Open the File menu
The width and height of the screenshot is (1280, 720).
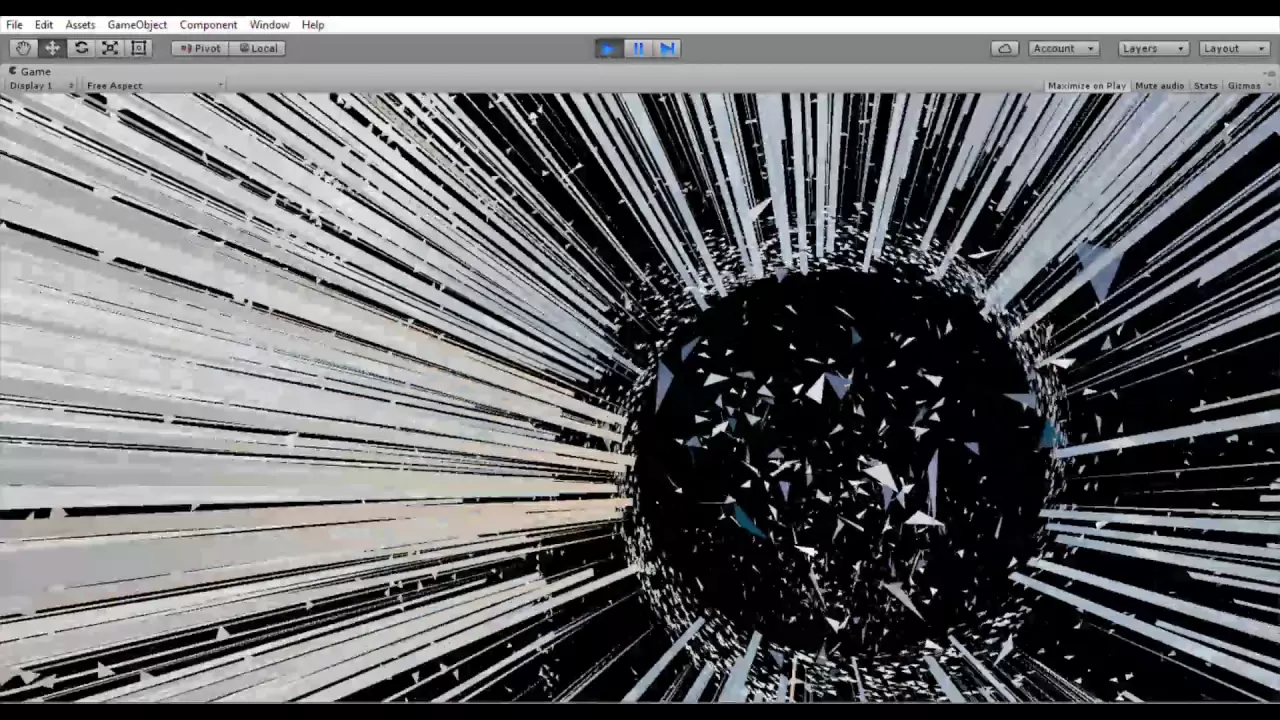pyautogui.click(x=14, y=24)
